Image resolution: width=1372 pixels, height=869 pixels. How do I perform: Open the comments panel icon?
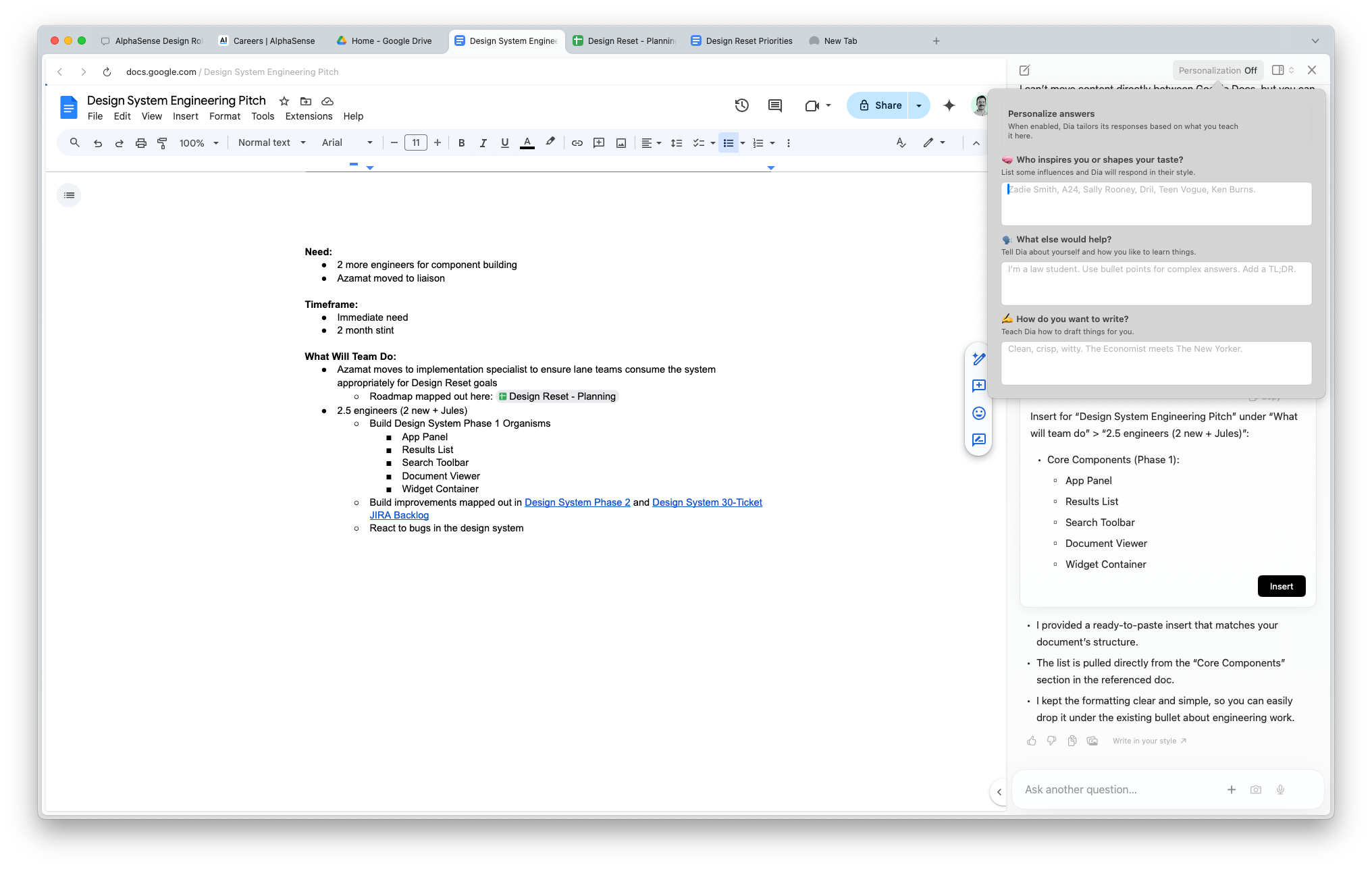tap(774, 105)
